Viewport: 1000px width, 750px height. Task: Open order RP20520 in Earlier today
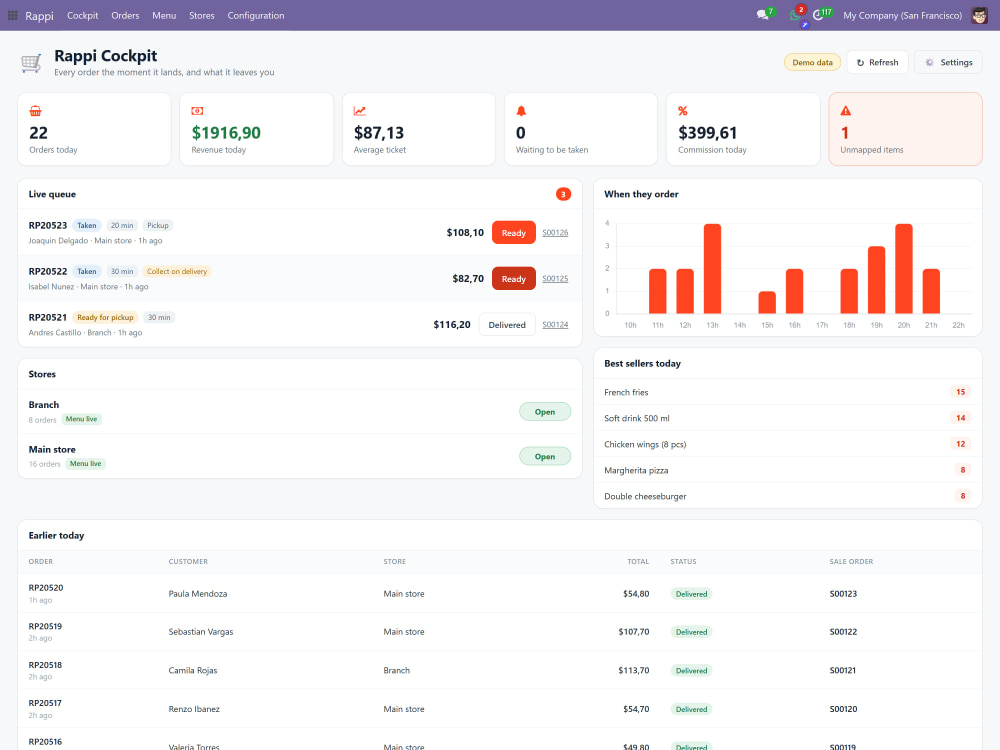46,587
